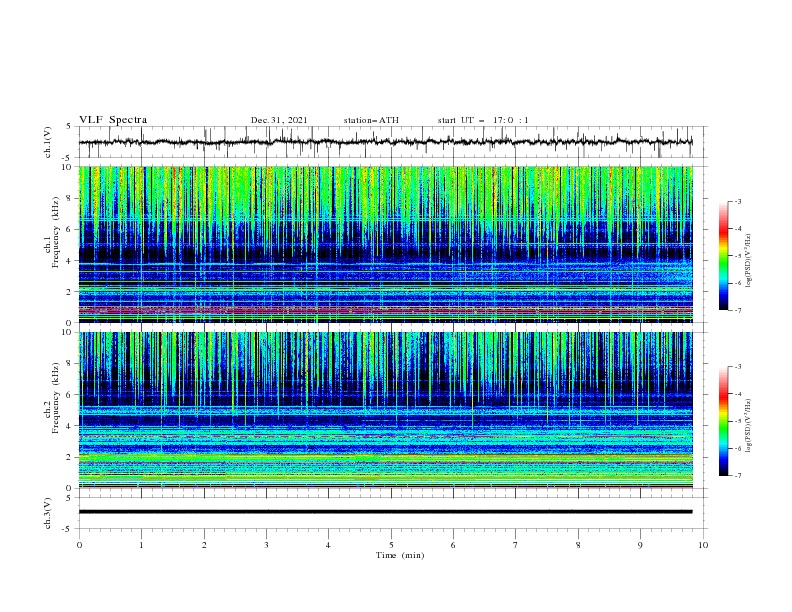Click the ch.1 spectrogram color scale bar
Image resolution: width=792 pixels, height=612 pixels.
[x=723, y=256]
